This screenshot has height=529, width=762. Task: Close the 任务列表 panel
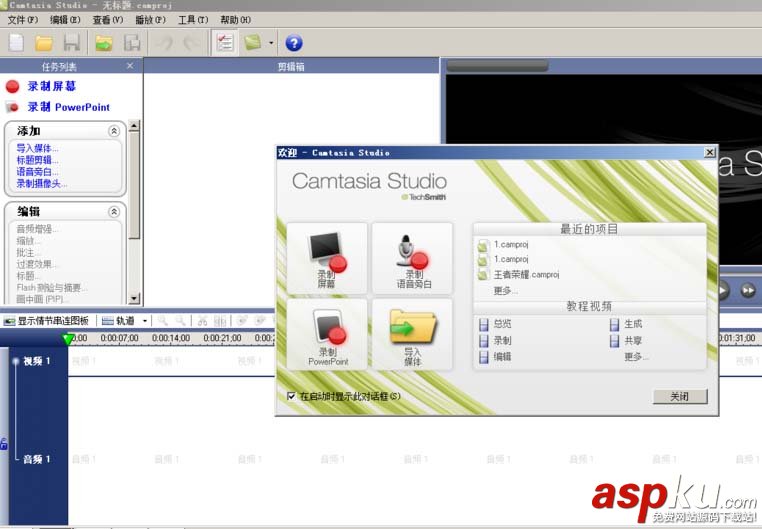pos(130,66)
